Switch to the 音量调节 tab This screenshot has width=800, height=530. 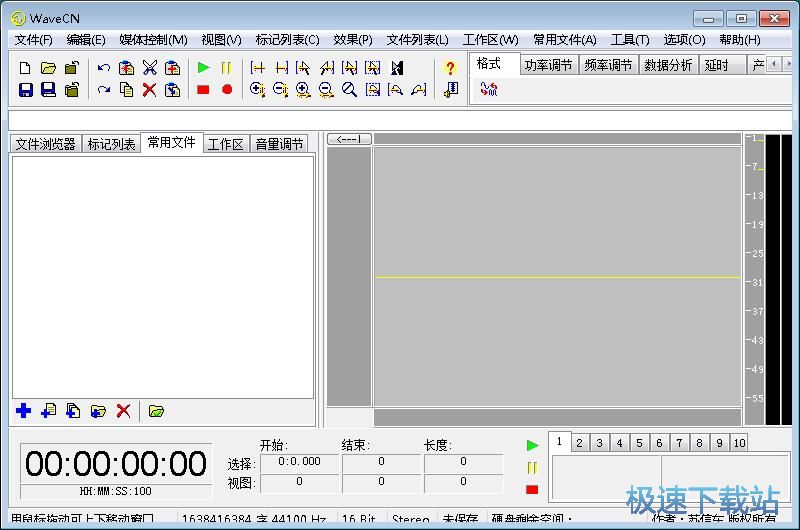[x=279, y=144]
